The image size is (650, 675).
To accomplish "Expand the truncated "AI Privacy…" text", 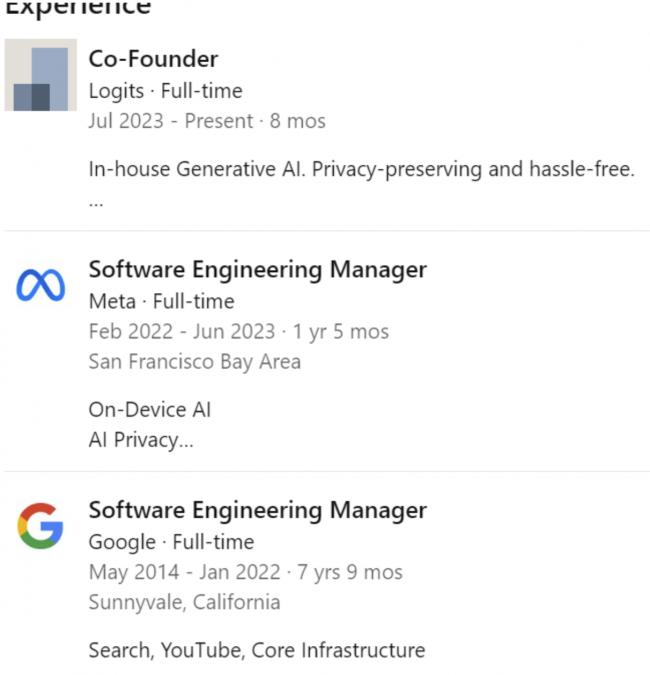I will tap(140, 441).
